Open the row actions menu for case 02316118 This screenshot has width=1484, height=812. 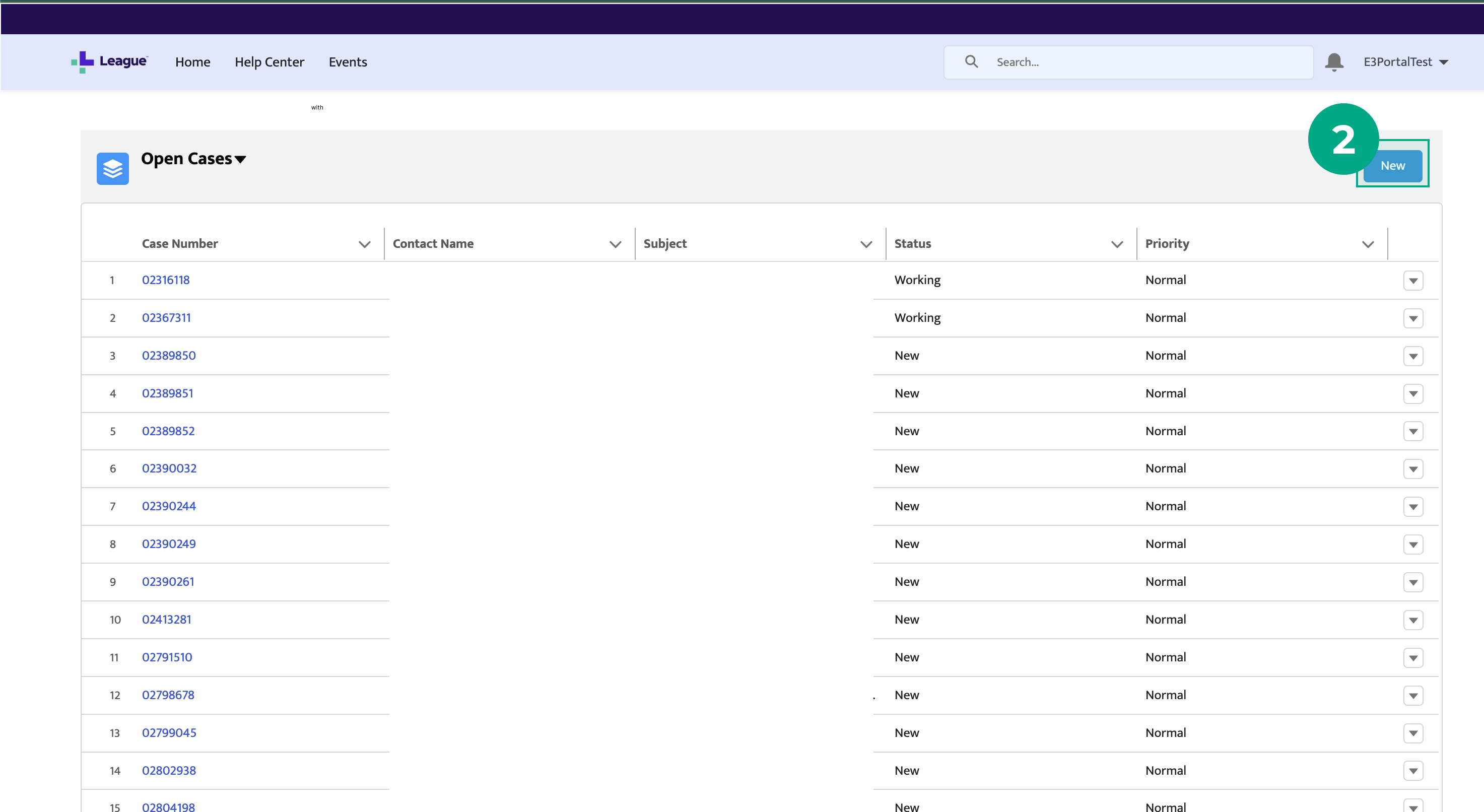1413,281
